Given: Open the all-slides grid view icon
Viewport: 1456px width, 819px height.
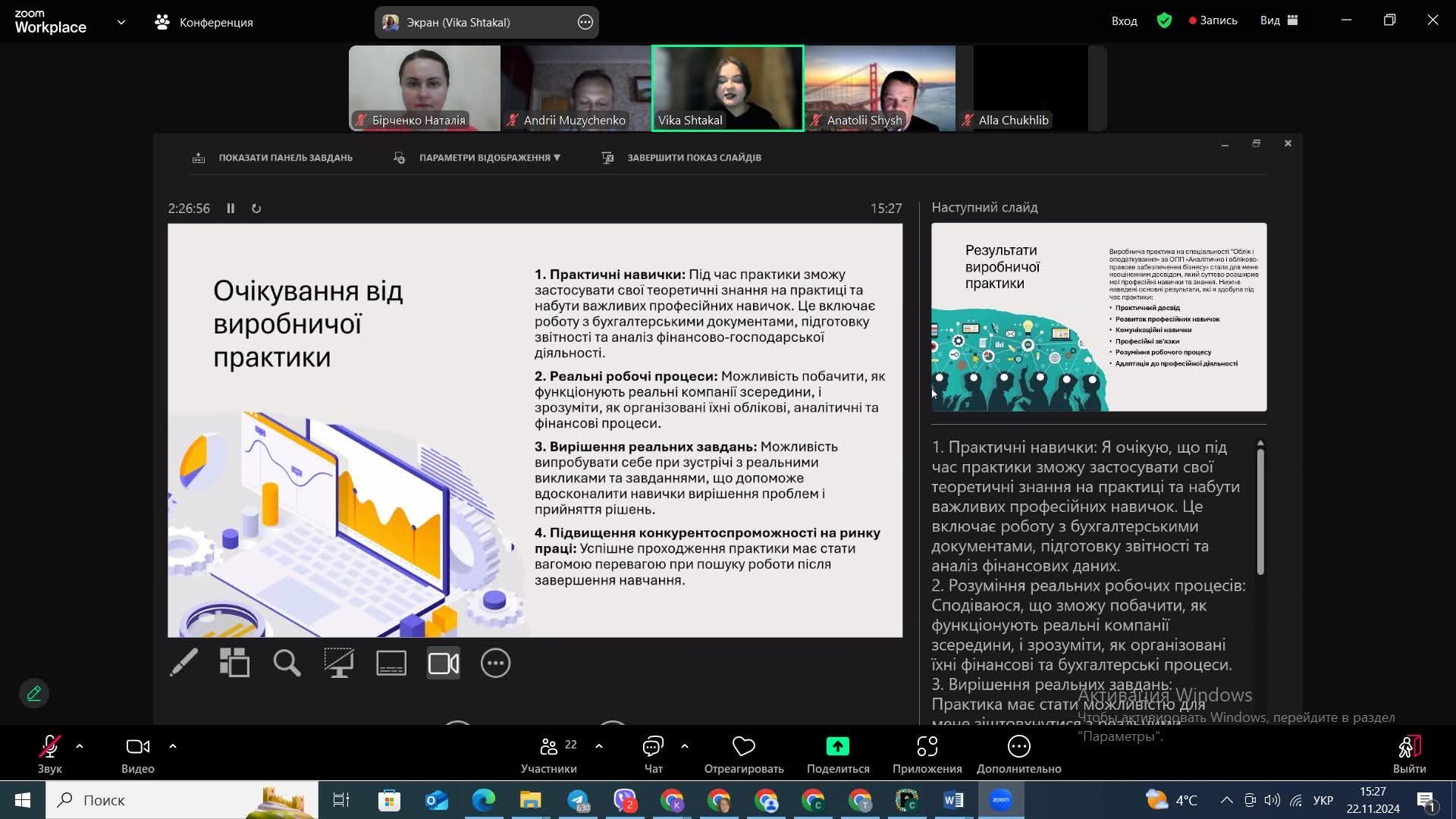Looking at the screenshot, I should (234, 663).
